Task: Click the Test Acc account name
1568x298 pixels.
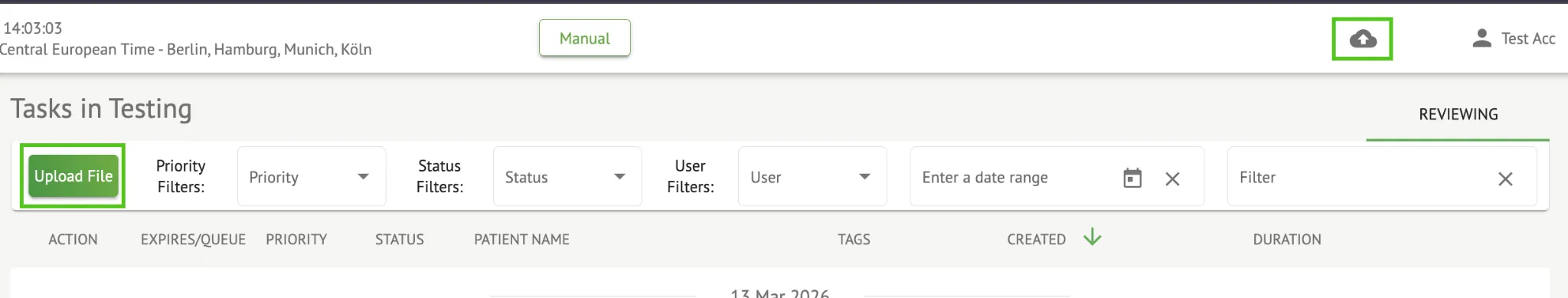Action: [1528, 38]
